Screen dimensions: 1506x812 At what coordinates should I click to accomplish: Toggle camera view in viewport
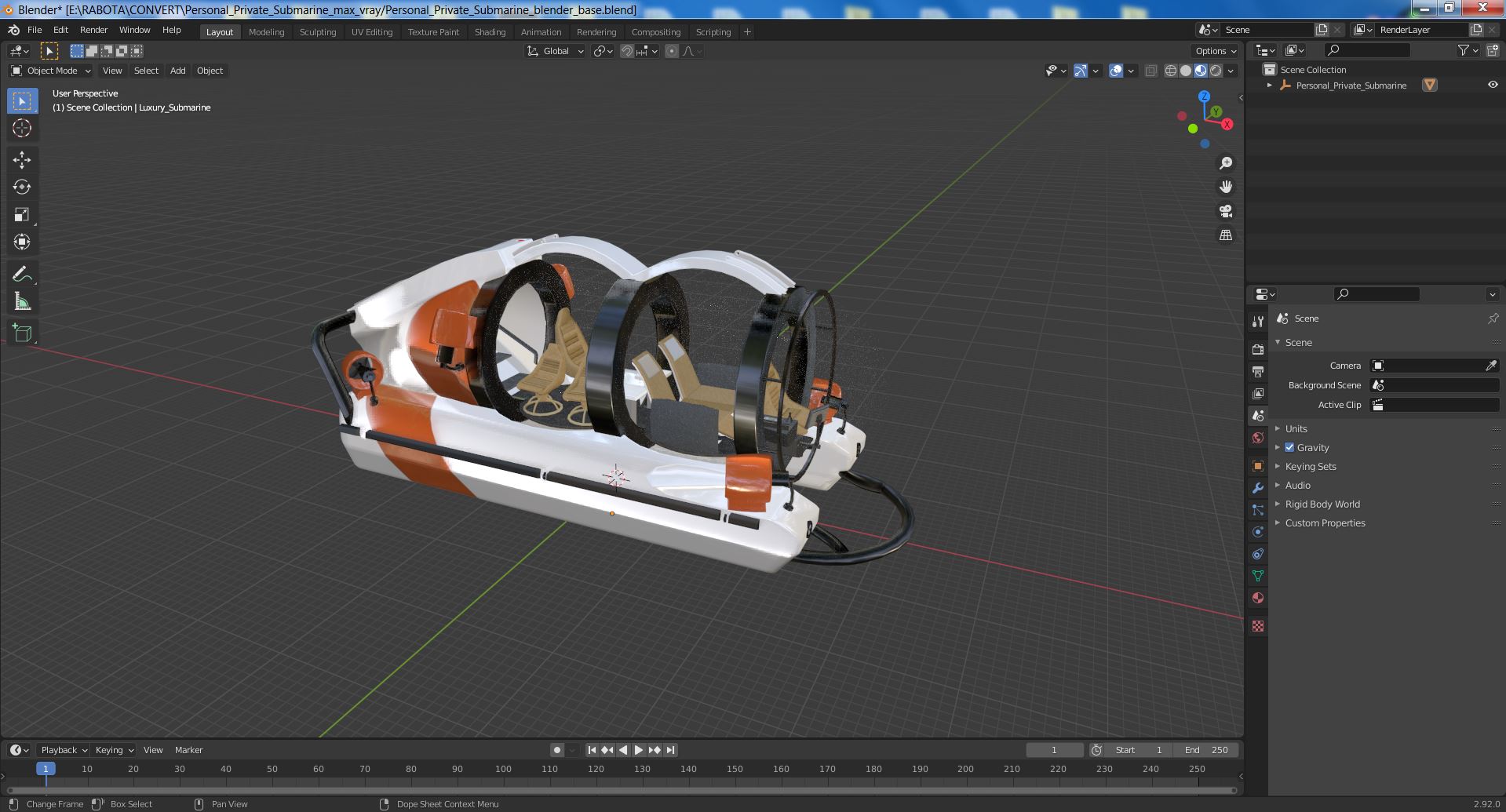point(1225,211)
